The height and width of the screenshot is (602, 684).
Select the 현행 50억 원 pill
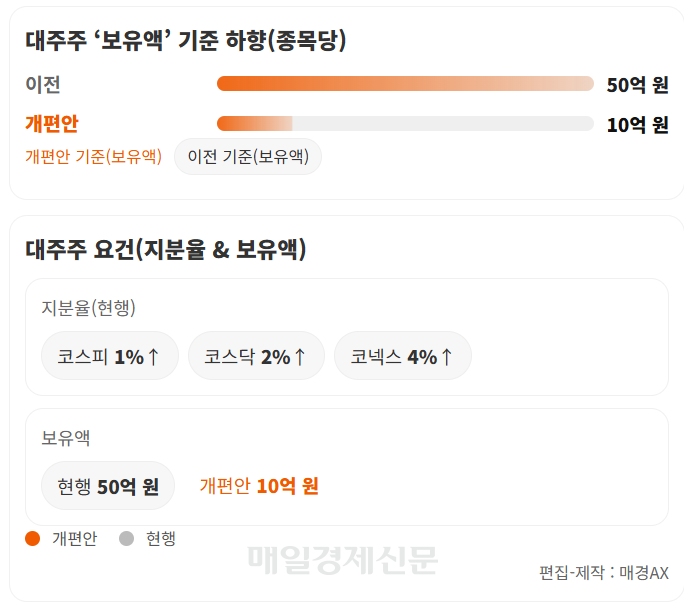pos(108,486)
